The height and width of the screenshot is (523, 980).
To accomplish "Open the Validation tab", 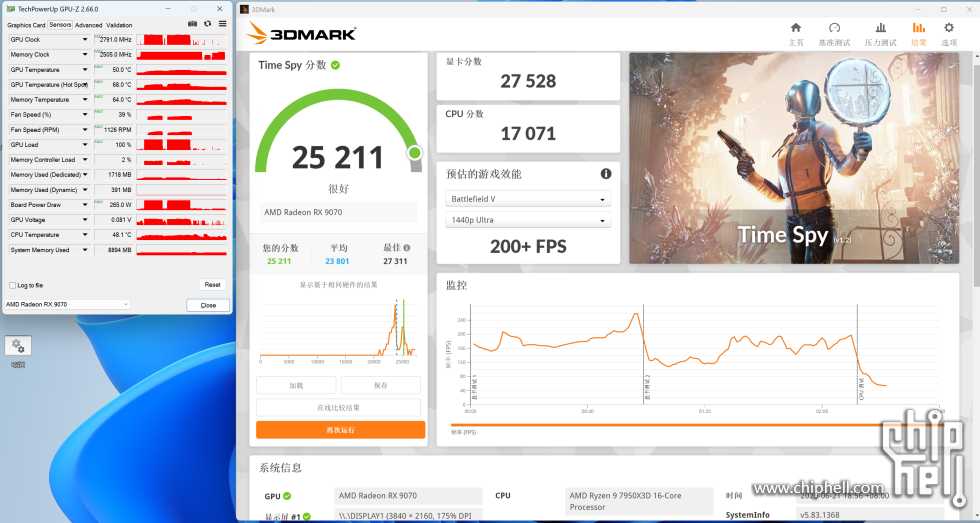I will pos(119,25).
